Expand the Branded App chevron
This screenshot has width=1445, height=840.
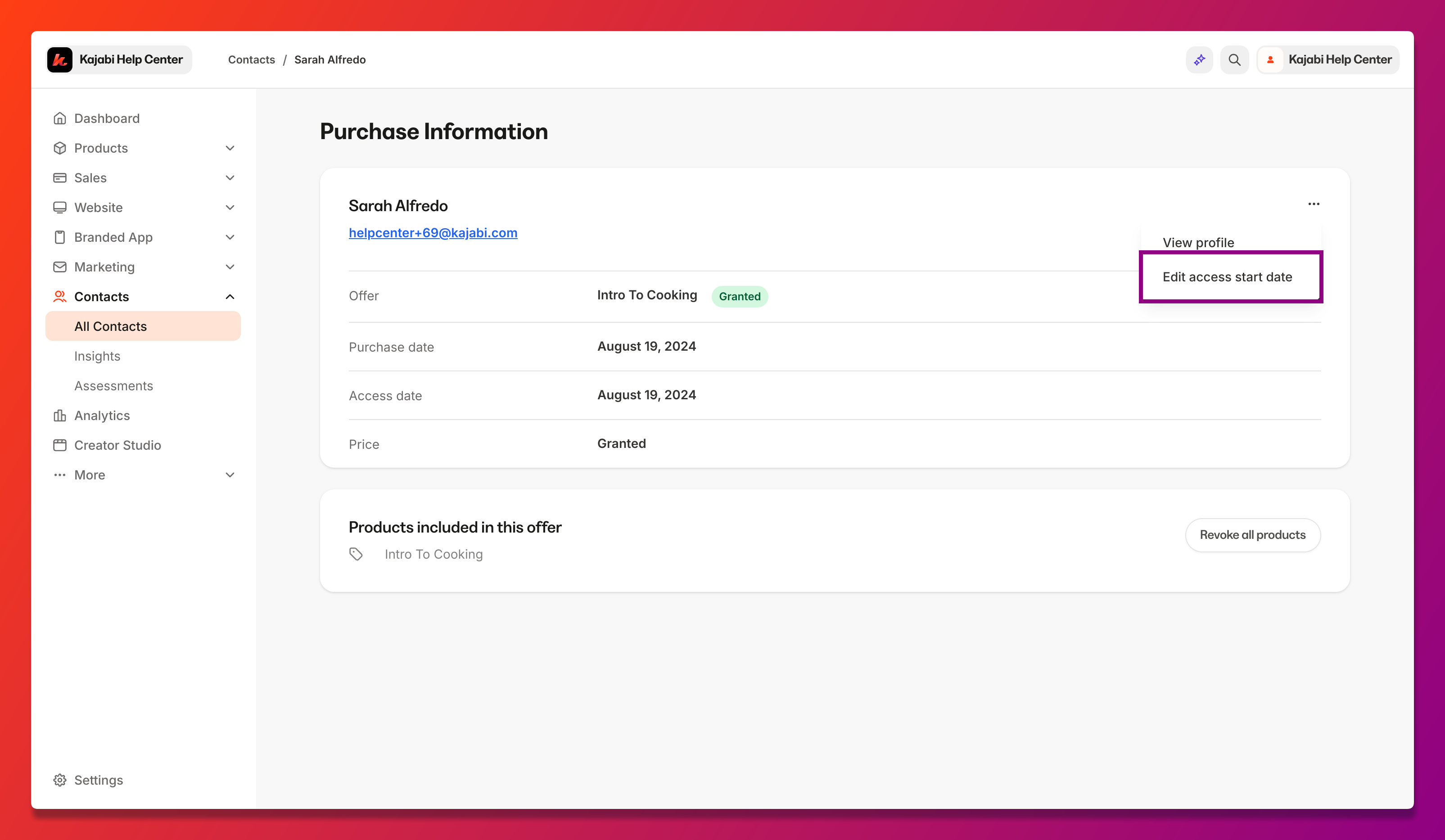[x=230, y=237]
